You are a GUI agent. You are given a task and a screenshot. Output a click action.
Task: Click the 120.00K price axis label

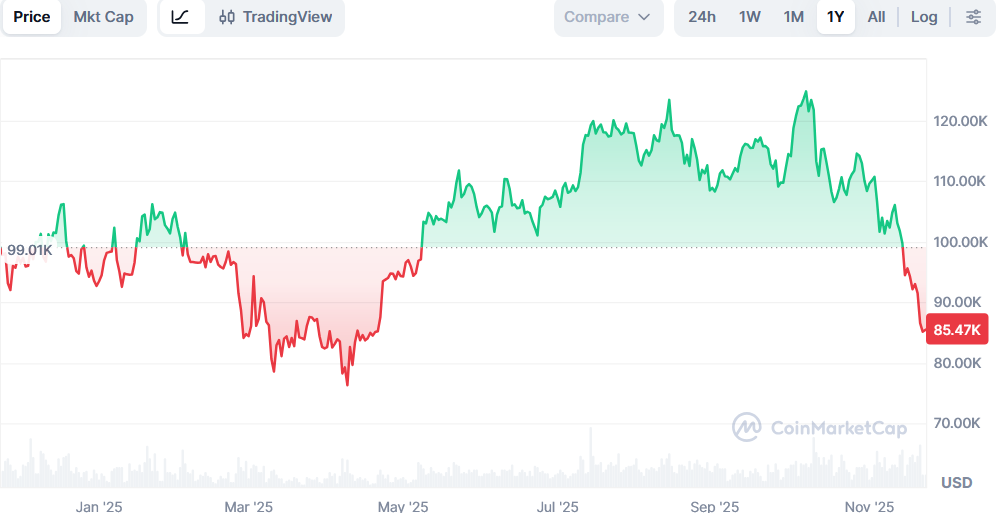pyautogui.click(x=959, y=121)
